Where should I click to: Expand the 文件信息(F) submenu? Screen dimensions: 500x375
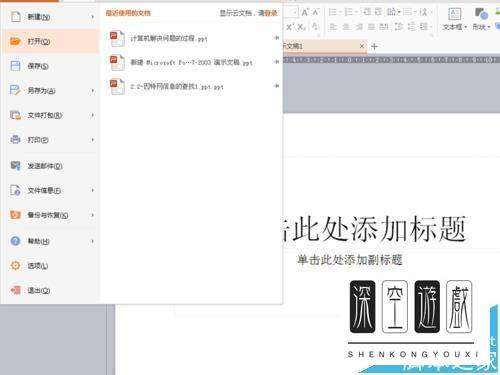[x=92, y=190]
